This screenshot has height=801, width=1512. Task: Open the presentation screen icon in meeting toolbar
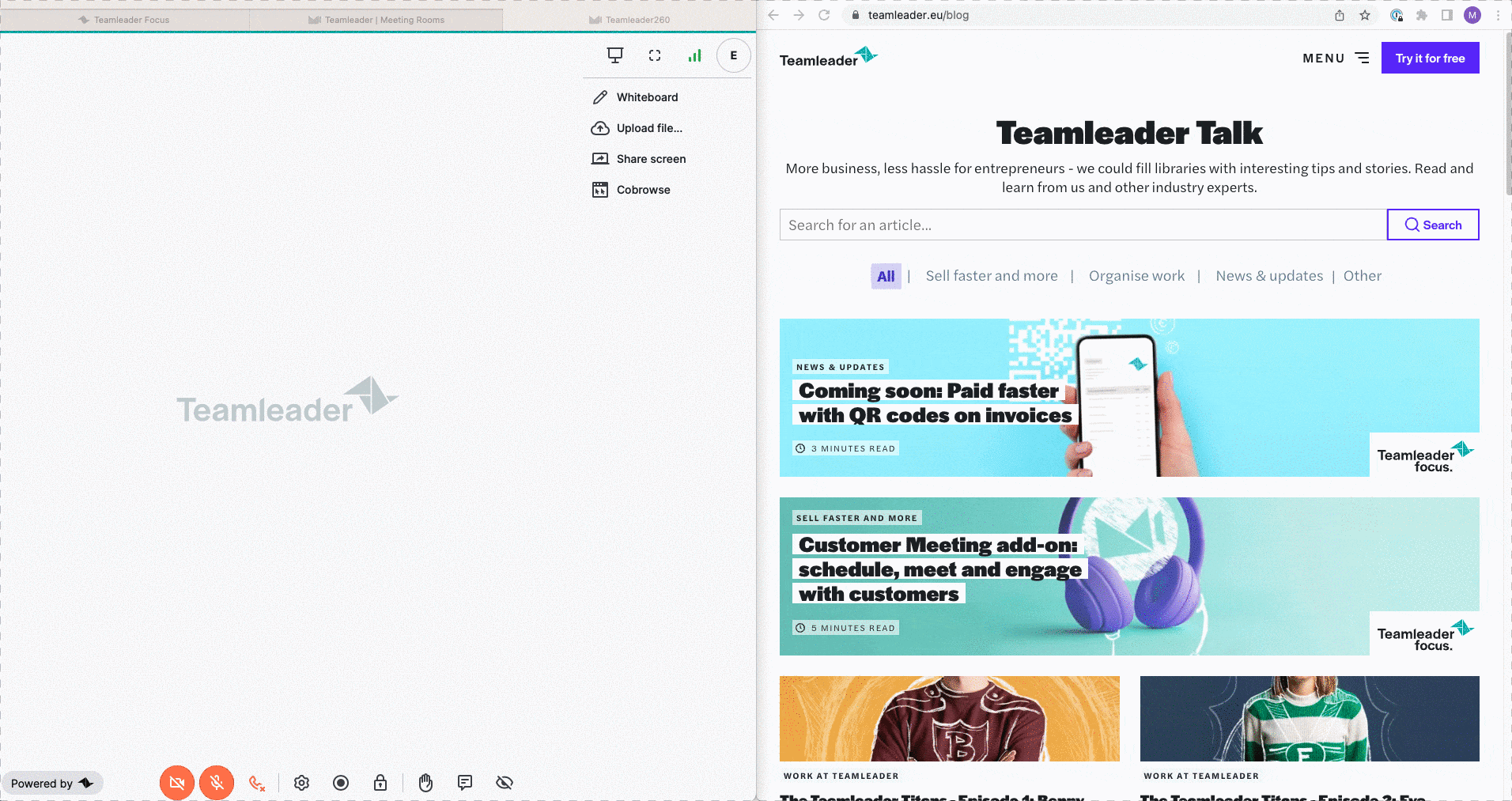click(x=614, y=55)
